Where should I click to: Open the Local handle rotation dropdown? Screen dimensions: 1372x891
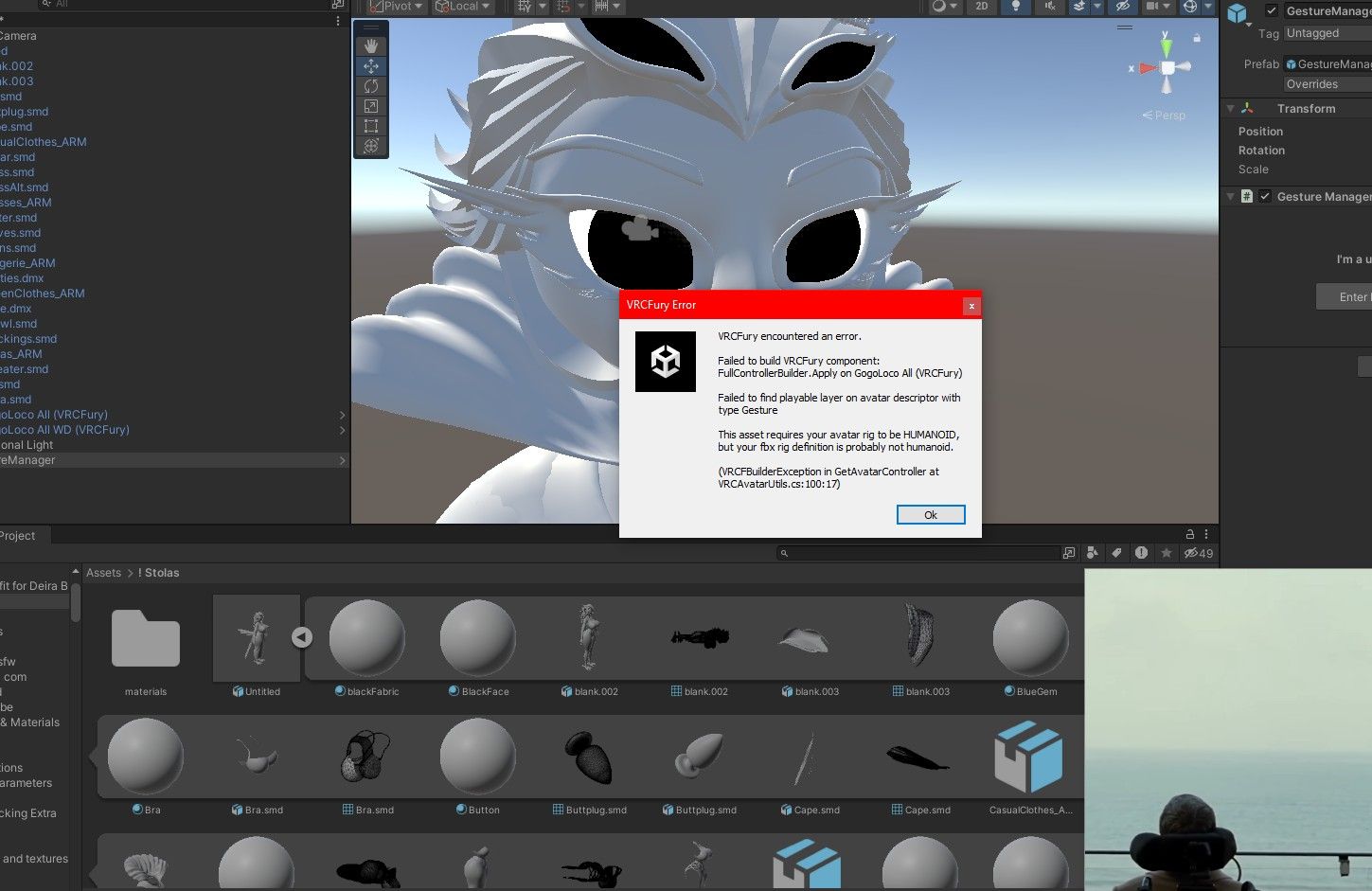[x=463, y=6]
